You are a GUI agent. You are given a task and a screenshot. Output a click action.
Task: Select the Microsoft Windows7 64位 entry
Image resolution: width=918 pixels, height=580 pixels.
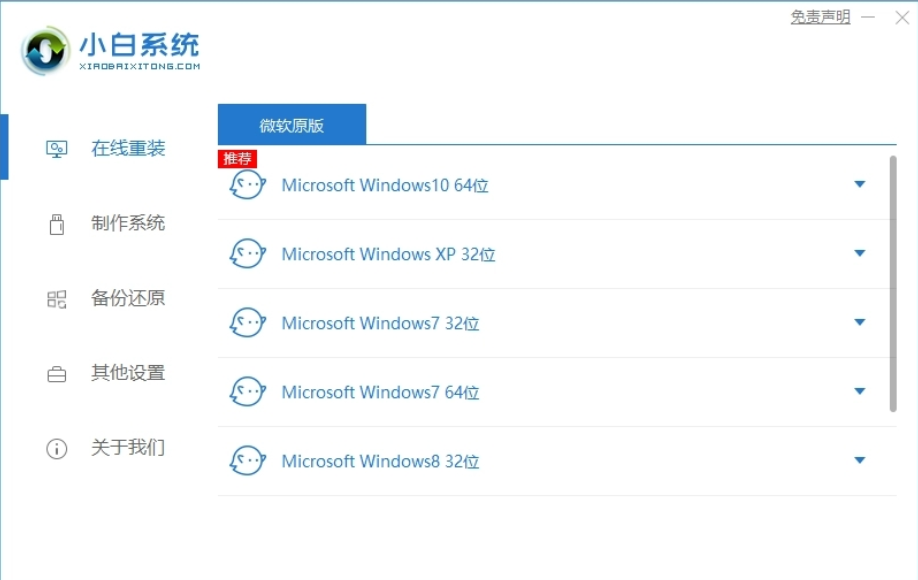(557, 392)
